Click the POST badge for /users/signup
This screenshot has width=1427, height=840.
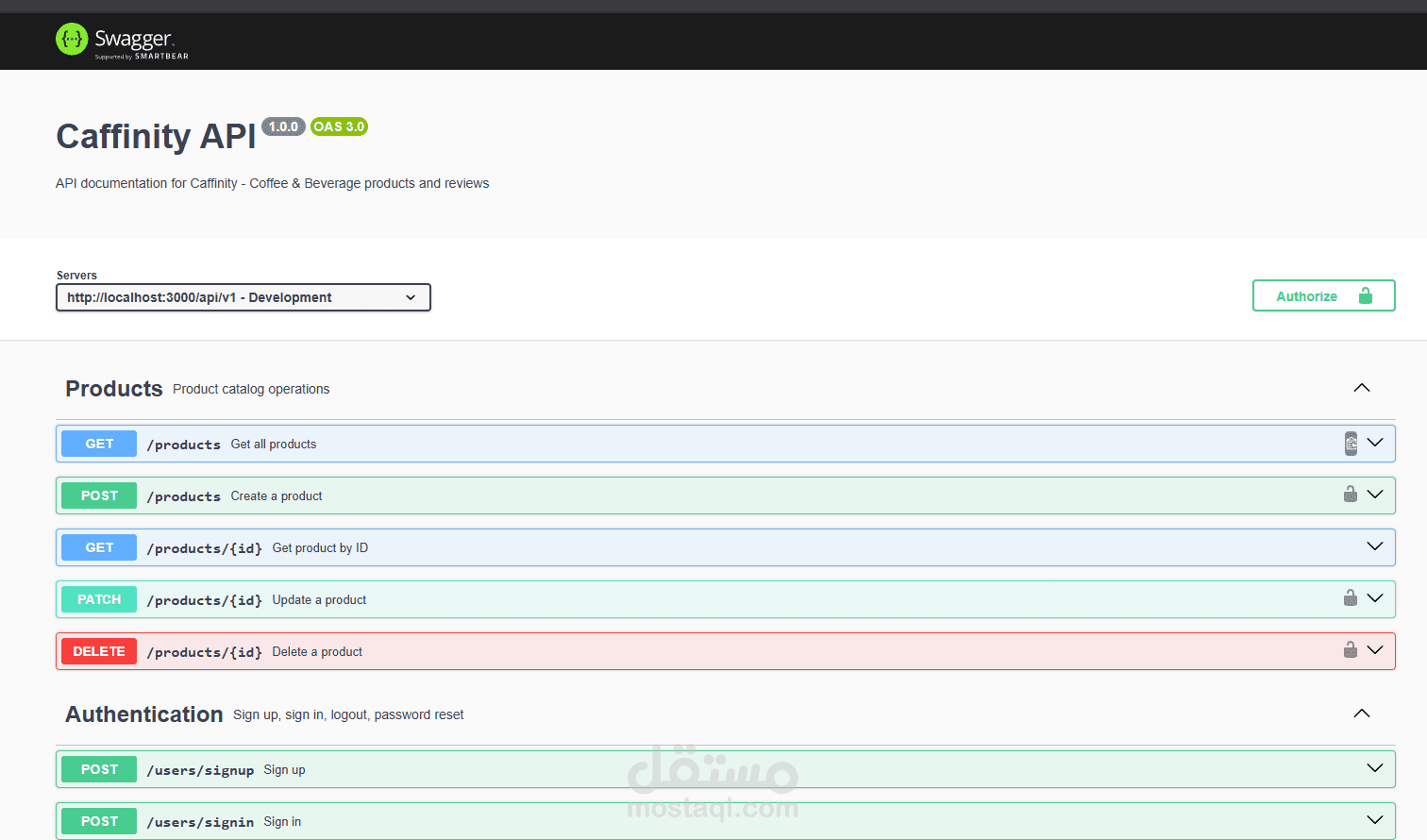(x=99, y=769)
